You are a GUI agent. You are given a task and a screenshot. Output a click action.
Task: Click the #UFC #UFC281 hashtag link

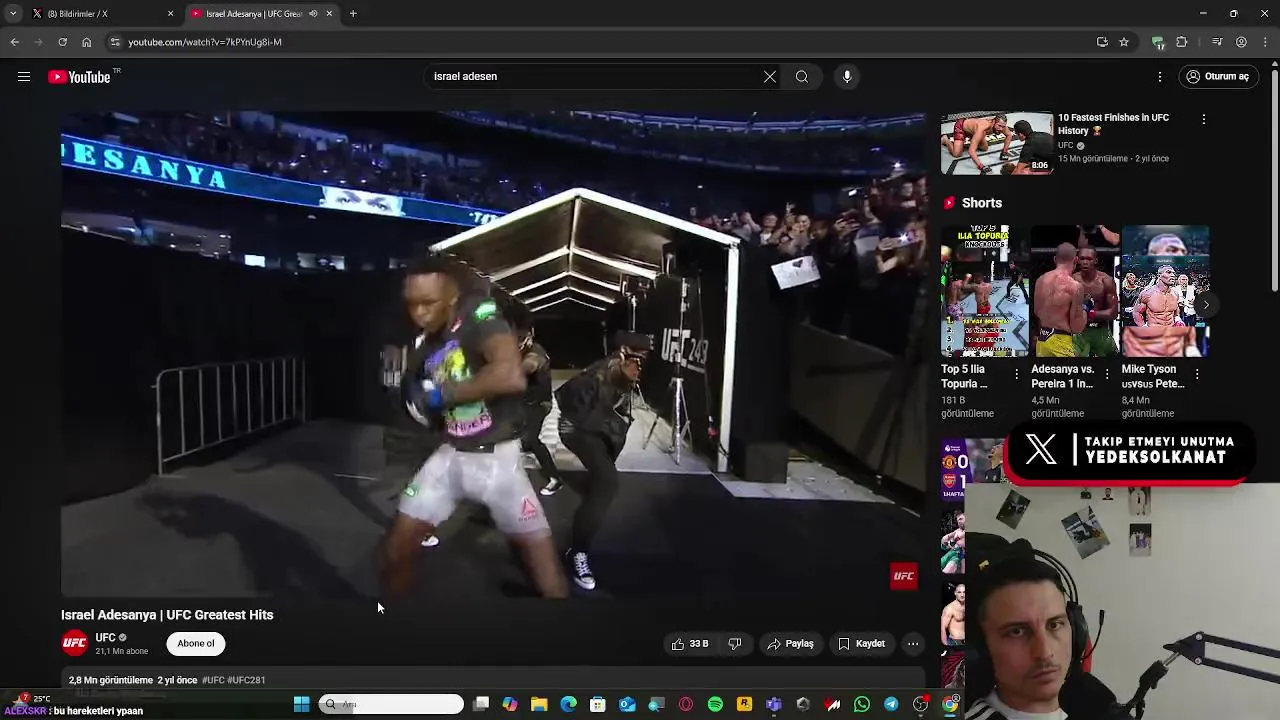point(234,680)
